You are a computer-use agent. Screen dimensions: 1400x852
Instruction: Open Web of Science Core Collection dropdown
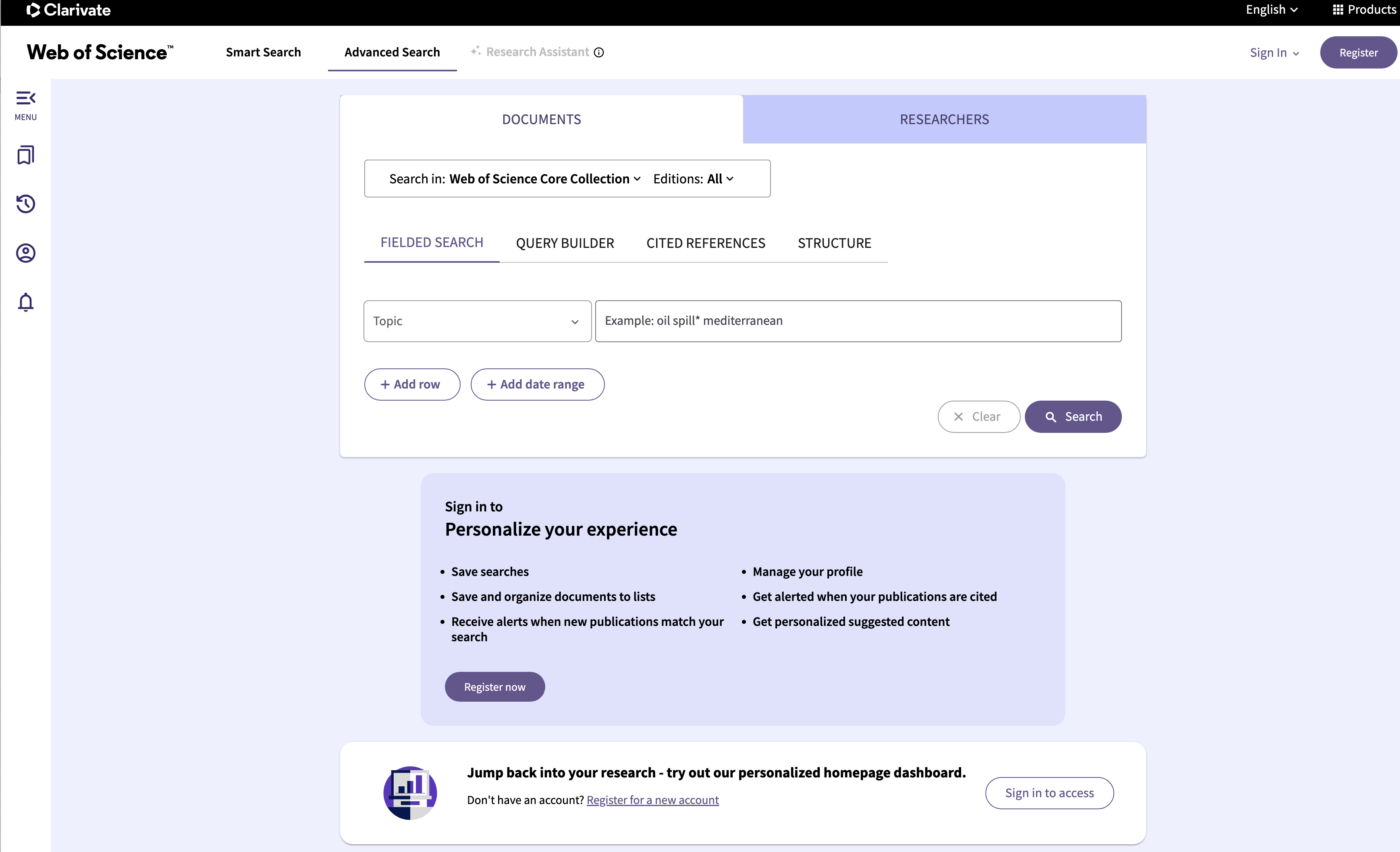point(544,179)
